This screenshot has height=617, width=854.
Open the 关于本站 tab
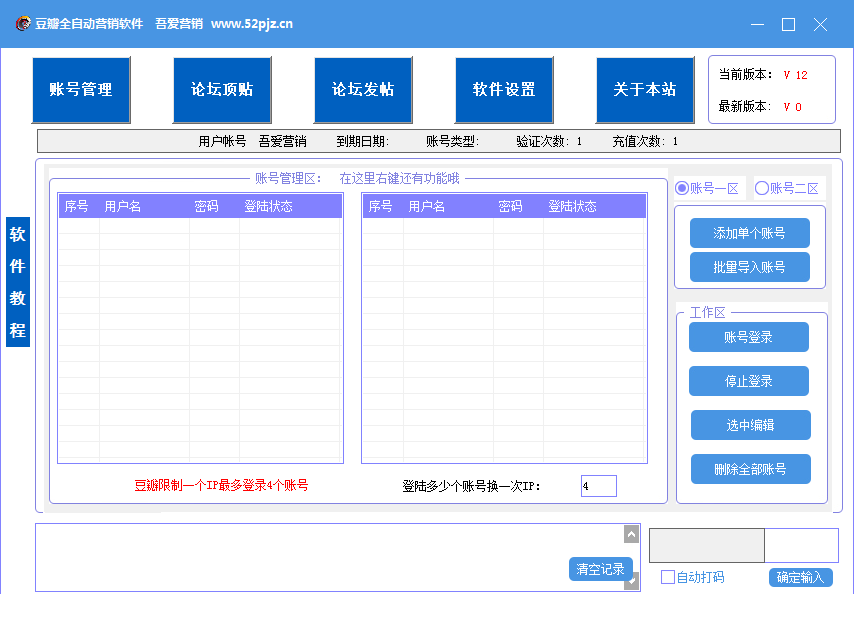tap(645, 90)
